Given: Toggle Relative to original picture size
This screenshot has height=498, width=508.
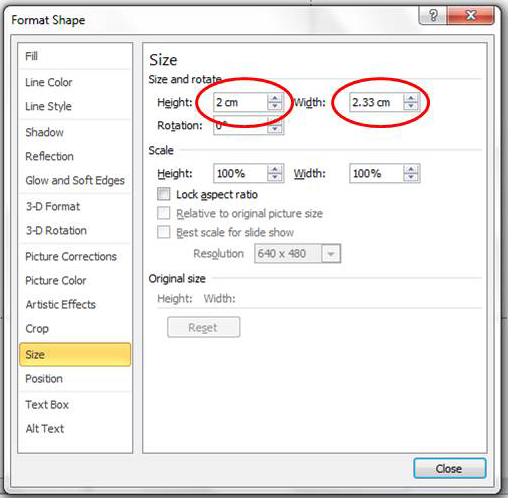Looking at the screenshot, I should point(163,213).
